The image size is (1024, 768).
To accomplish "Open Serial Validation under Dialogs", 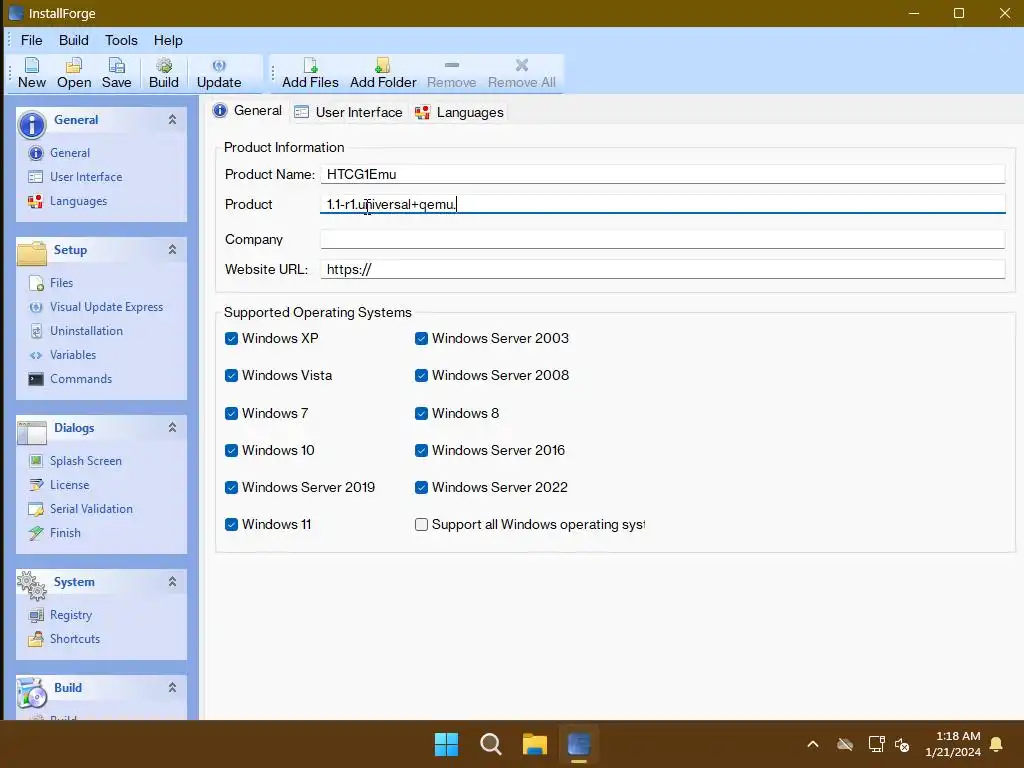I will click(91, 509).
